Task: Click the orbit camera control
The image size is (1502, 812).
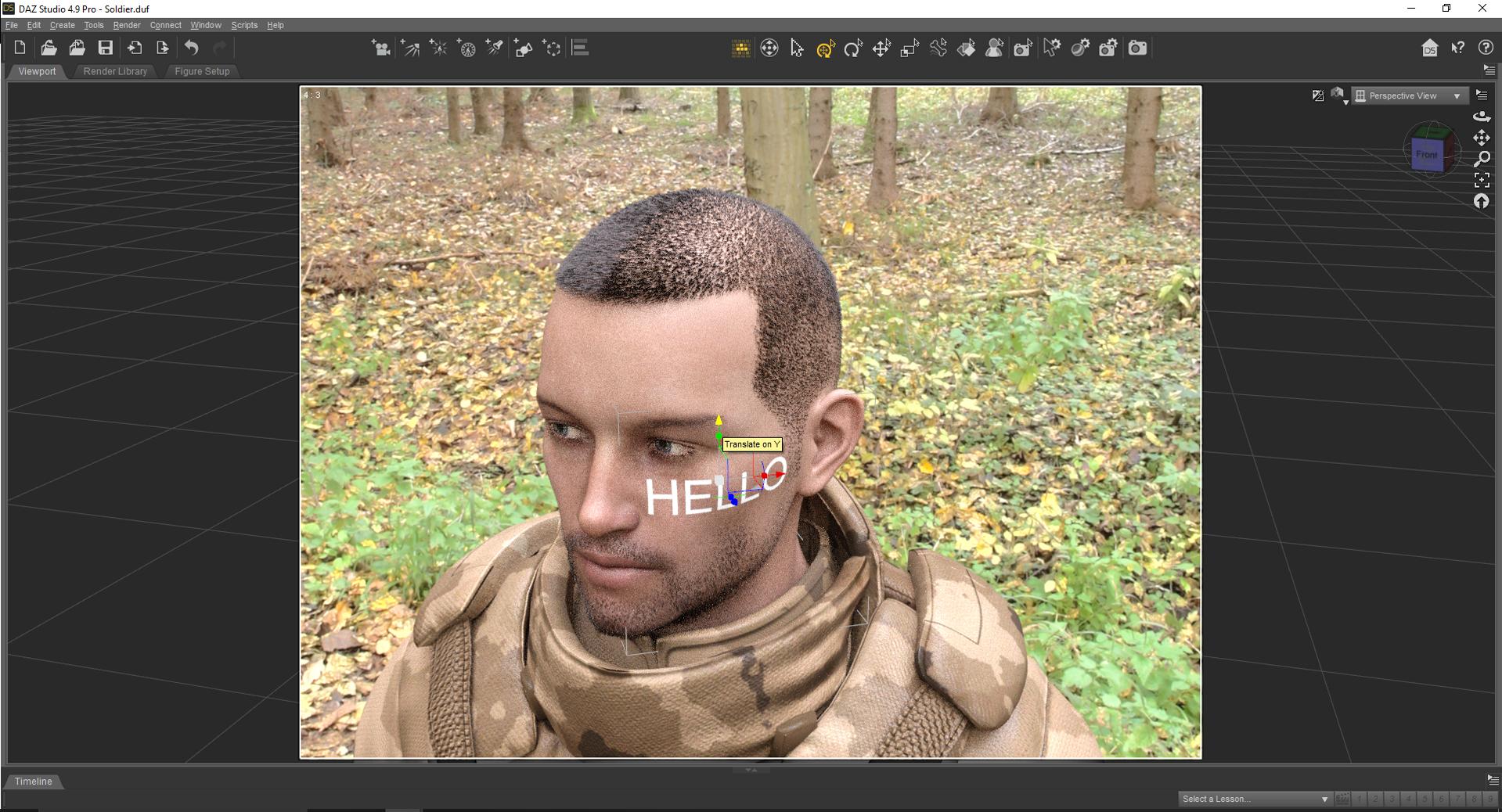Action: click(1482, 117)
